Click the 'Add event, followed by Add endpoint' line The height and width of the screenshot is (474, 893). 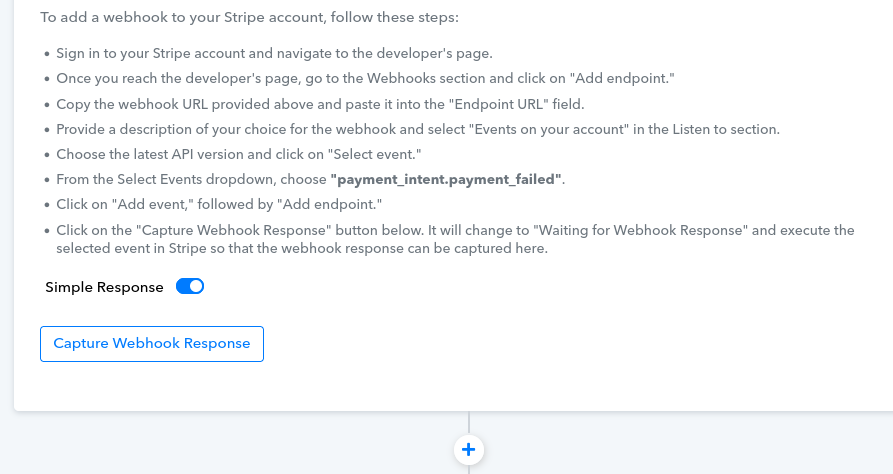(x=219, y=205)
